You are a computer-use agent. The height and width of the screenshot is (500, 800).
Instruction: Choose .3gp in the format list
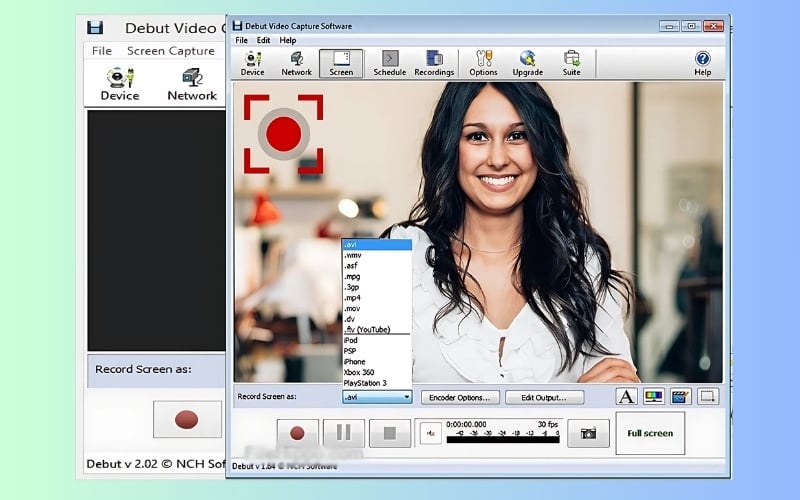377,287
